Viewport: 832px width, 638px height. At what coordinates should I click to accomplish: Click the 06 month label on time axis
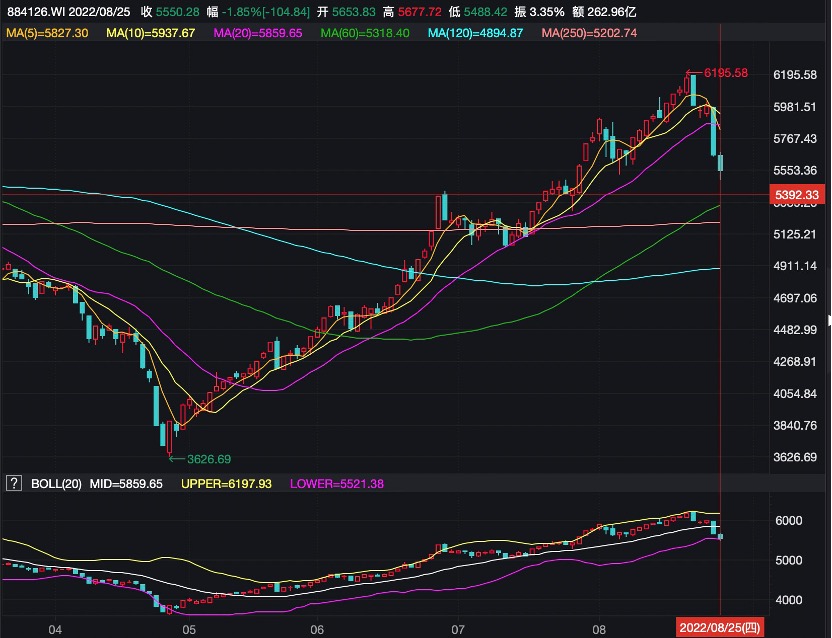tap(318, 630)
